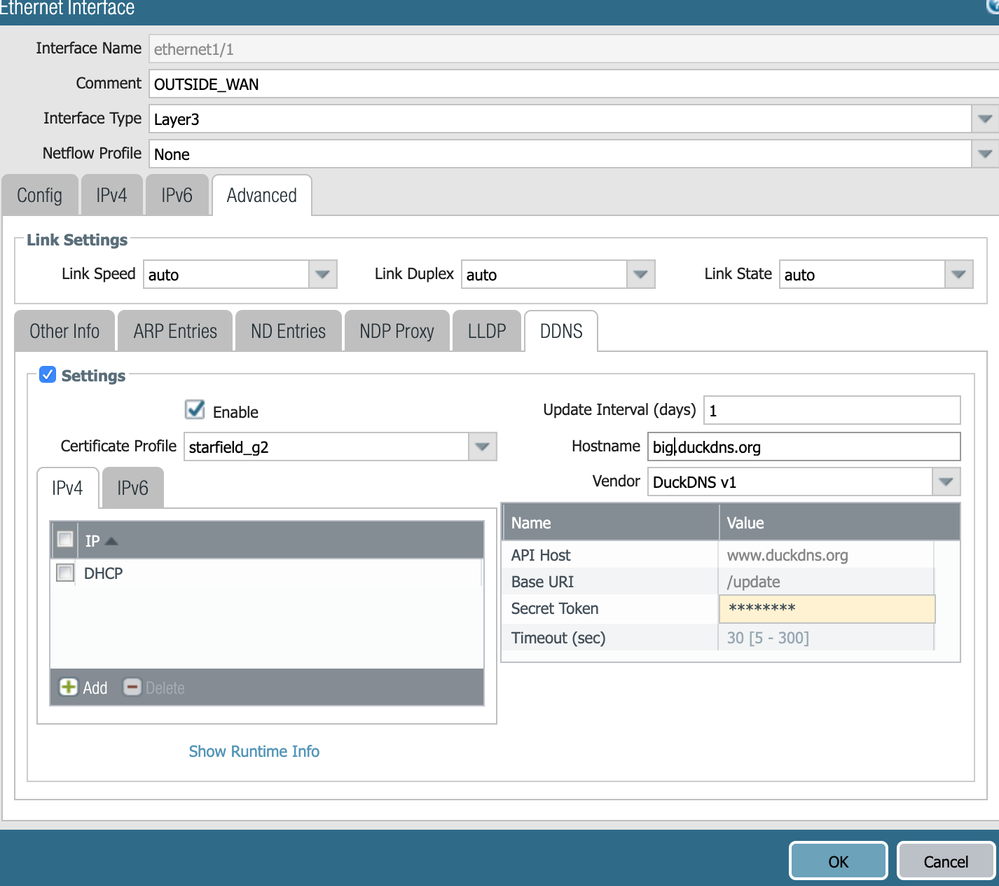Tick the select-all checkbox in IP header

point(66,540)
